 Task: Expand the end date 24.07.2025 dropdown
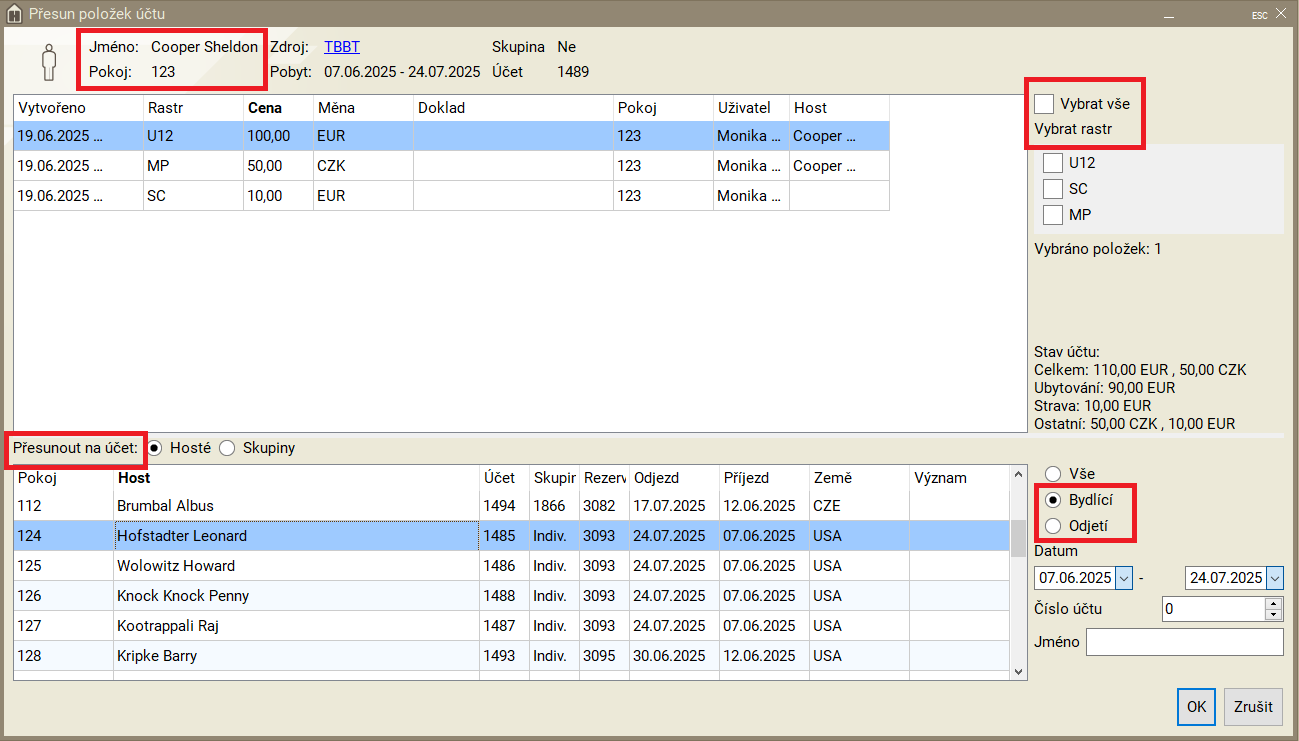1273,578
